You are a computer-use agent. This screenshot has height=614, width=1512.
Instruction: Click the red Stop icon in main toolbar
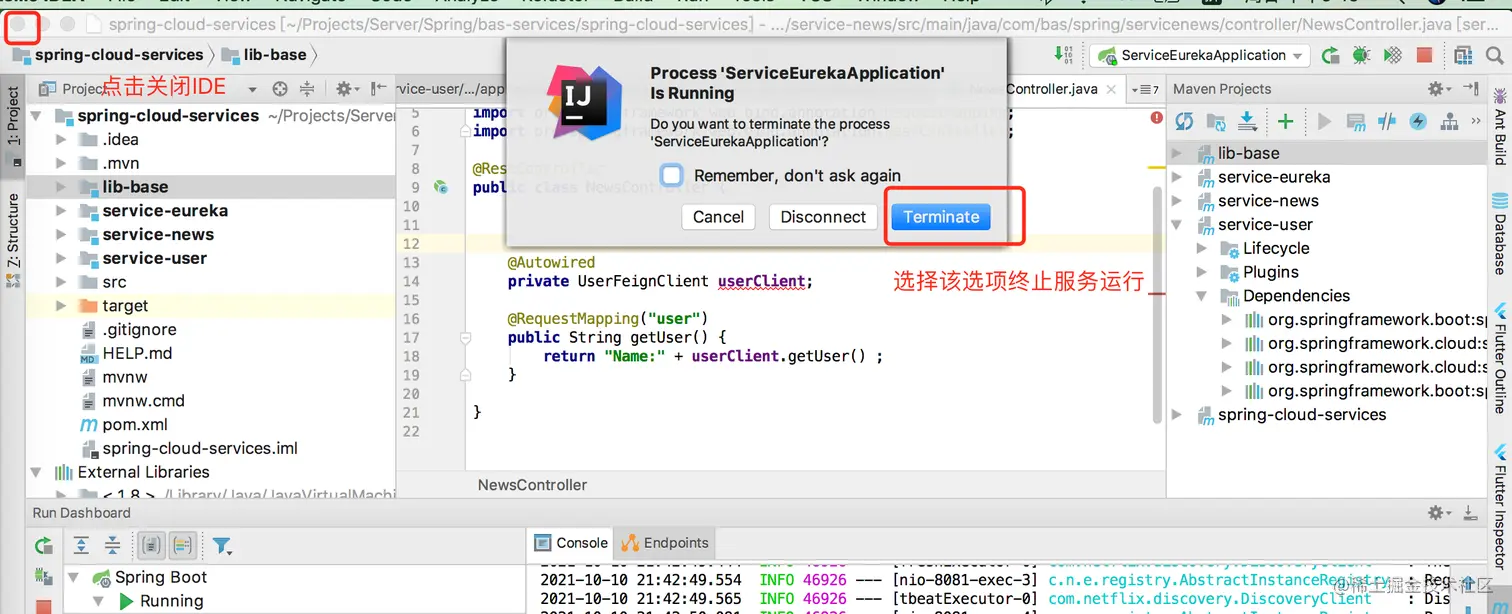click(x=1424, y=55)
